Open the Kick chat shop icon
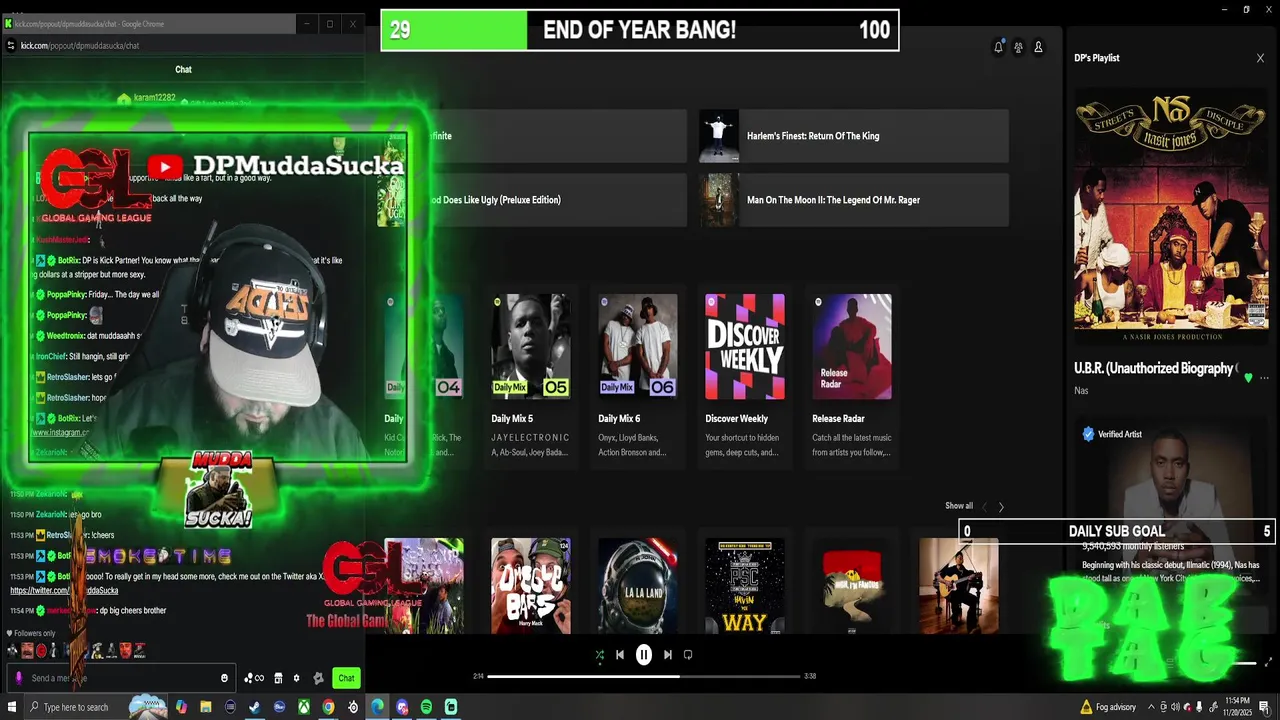The width and height of the screenshot is (1280, 720). [x=278, y=678]
